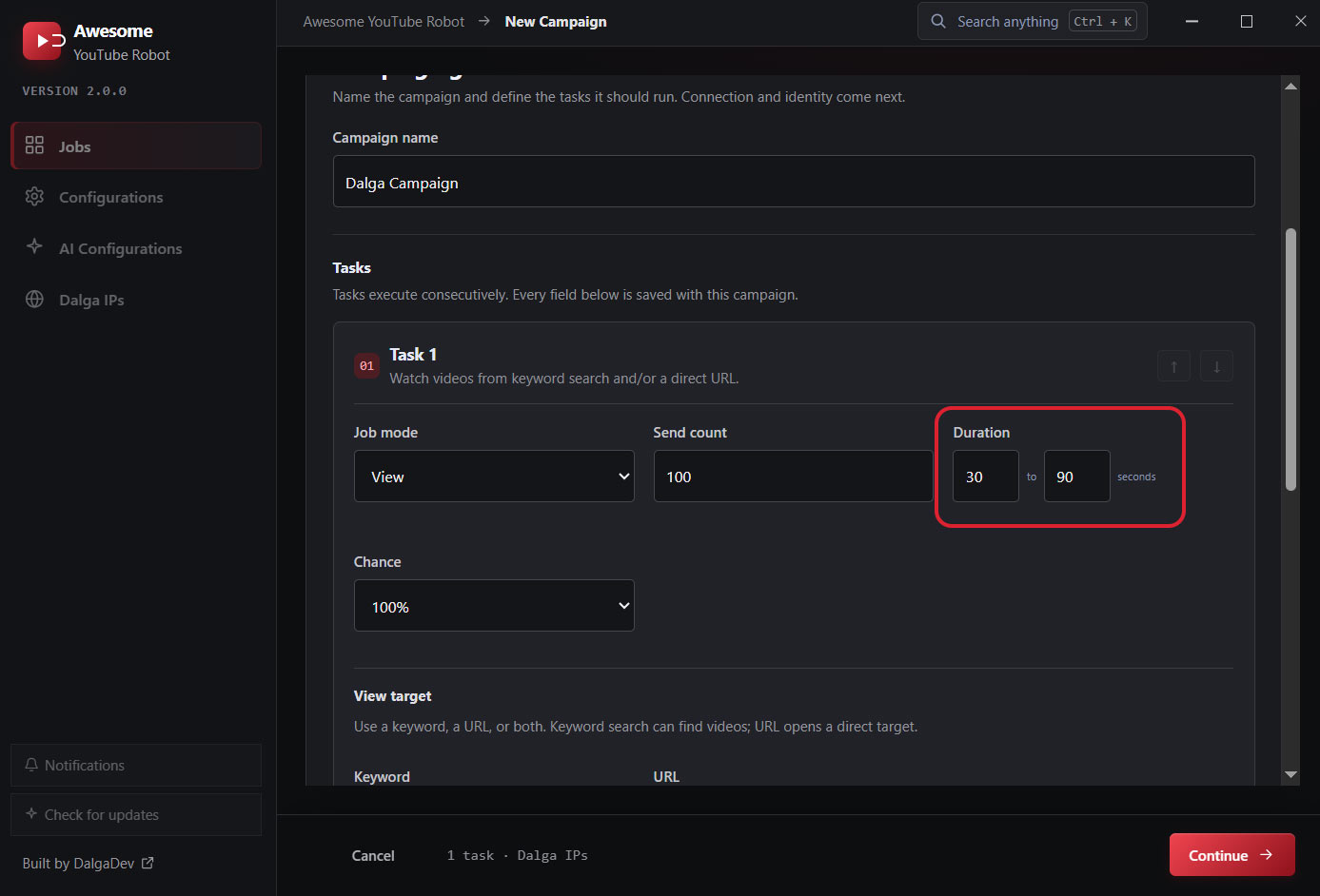Open the Job mode dropdown
1320x896 pixels.
pyautogui.click(x=494, y=477)
